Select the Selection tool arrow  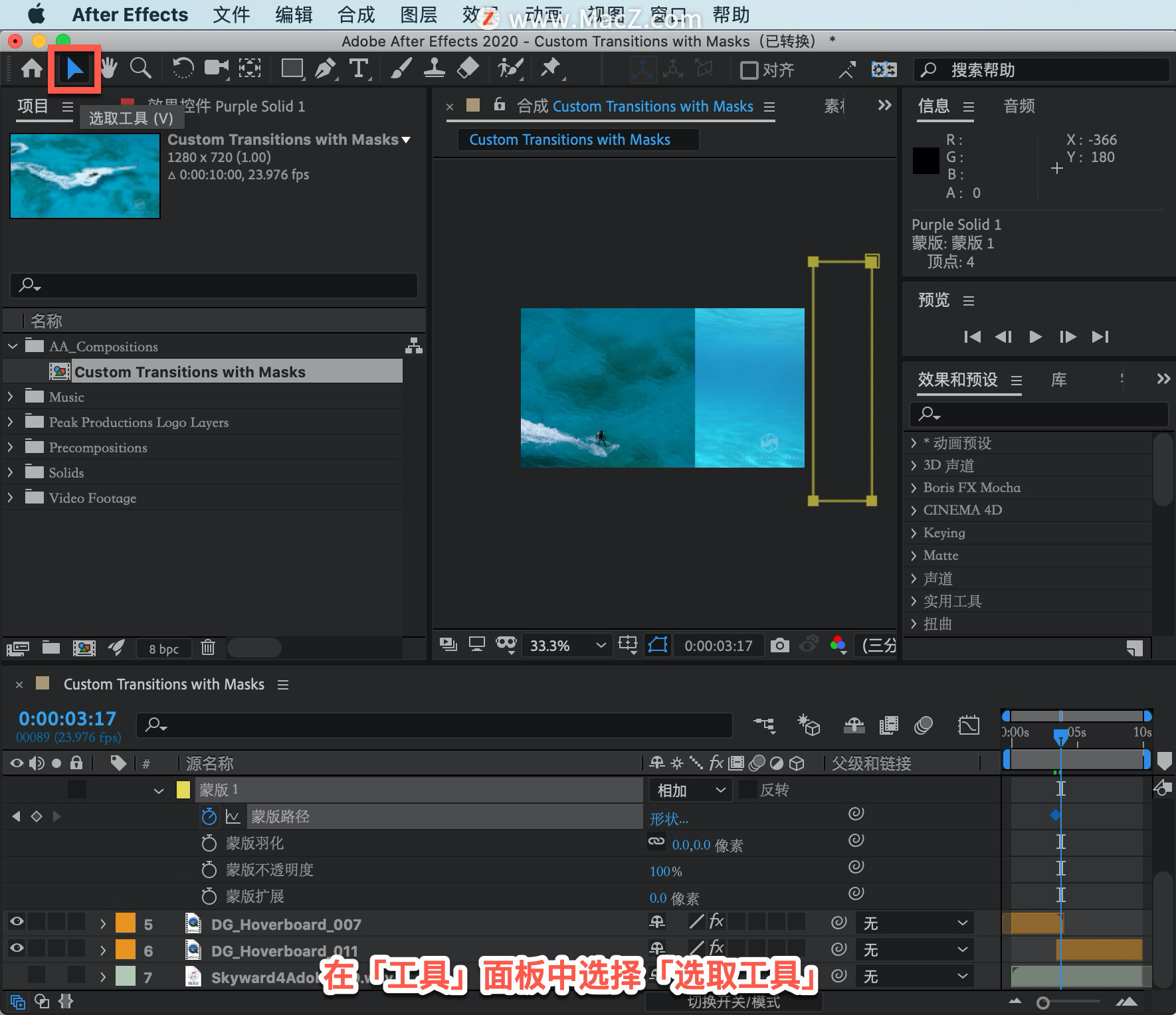pyautogui.click(x=74, y=68)
